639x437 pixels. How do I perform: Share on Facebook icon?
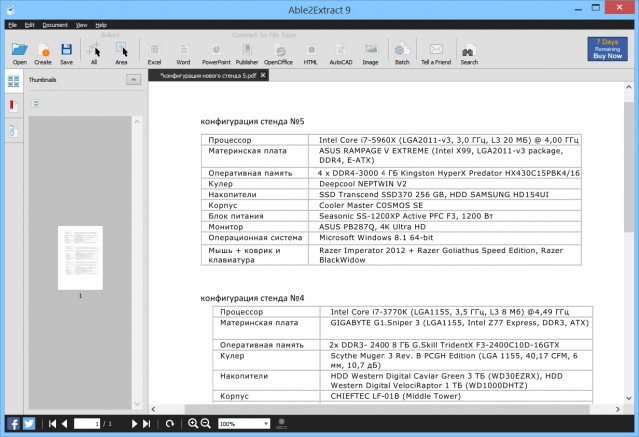click(x=13, y=424)
